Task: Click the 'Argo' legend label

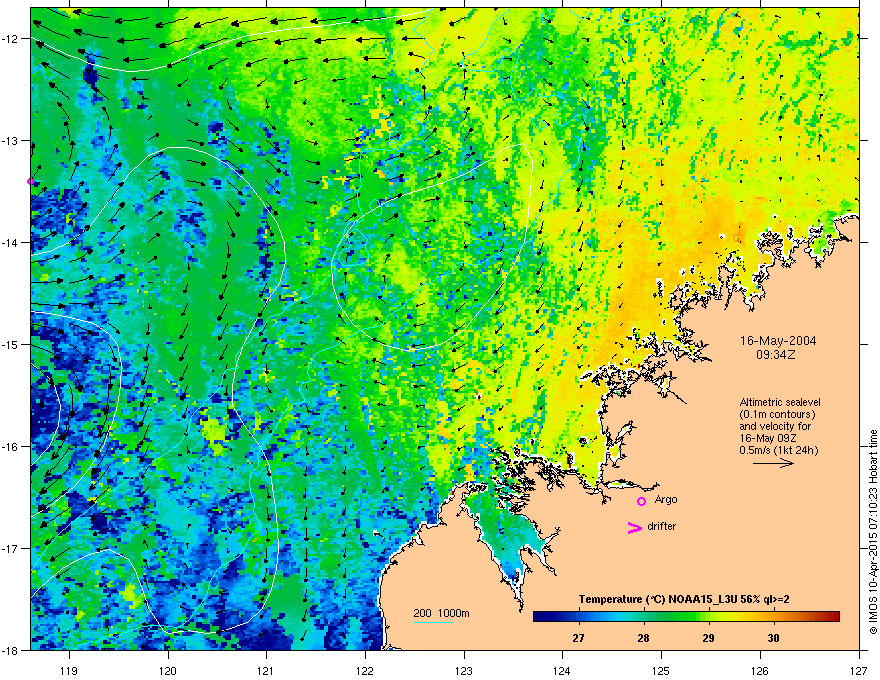Action: [x=666, y=499]
